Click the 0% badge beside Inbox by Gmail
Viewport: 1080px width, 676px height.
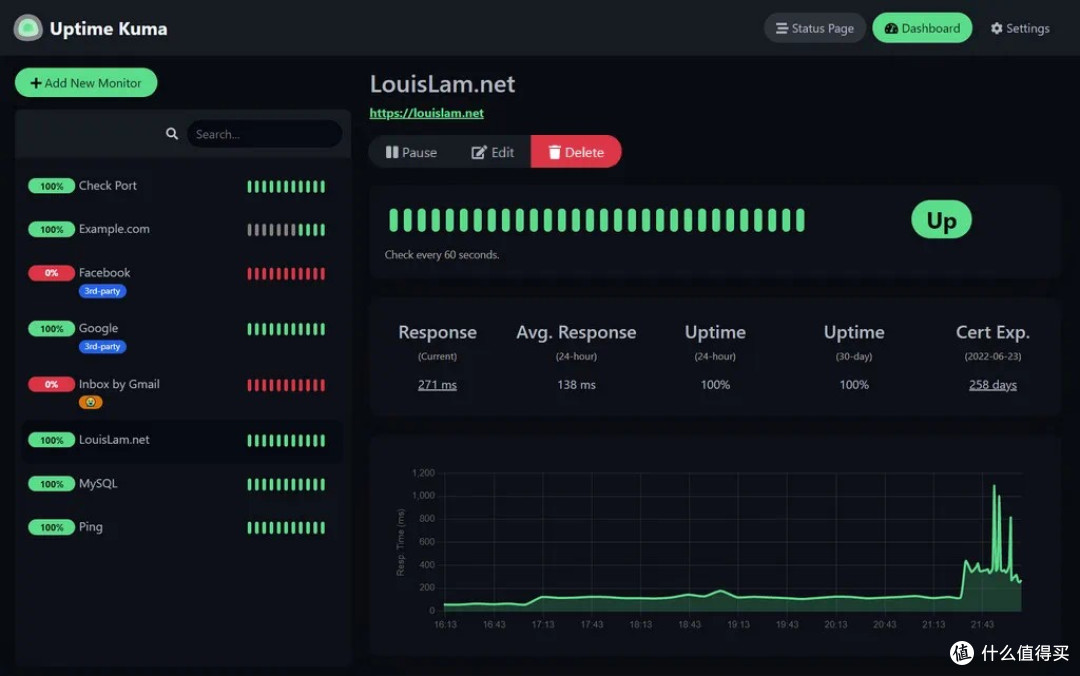51,385
